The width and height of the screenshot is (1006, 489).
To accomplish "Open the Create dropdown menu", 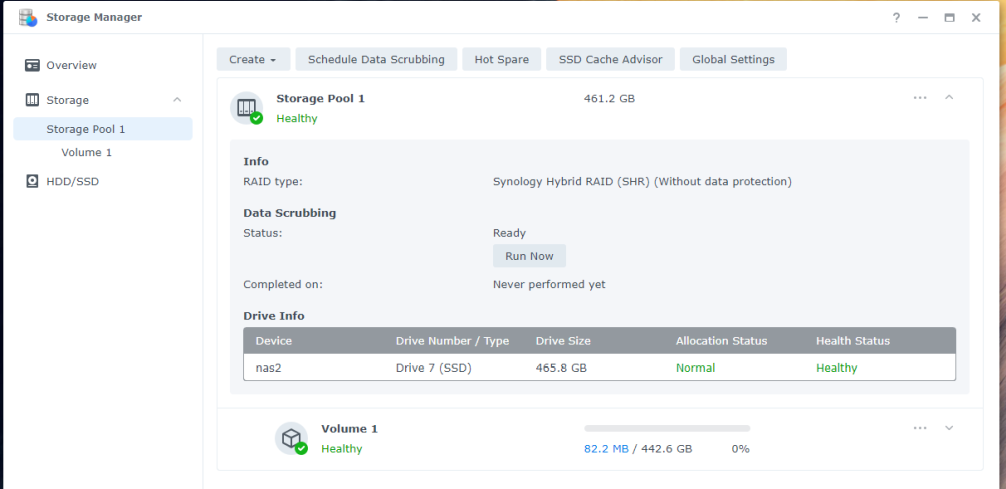I will pyautogui.click(x=252, y=60).
